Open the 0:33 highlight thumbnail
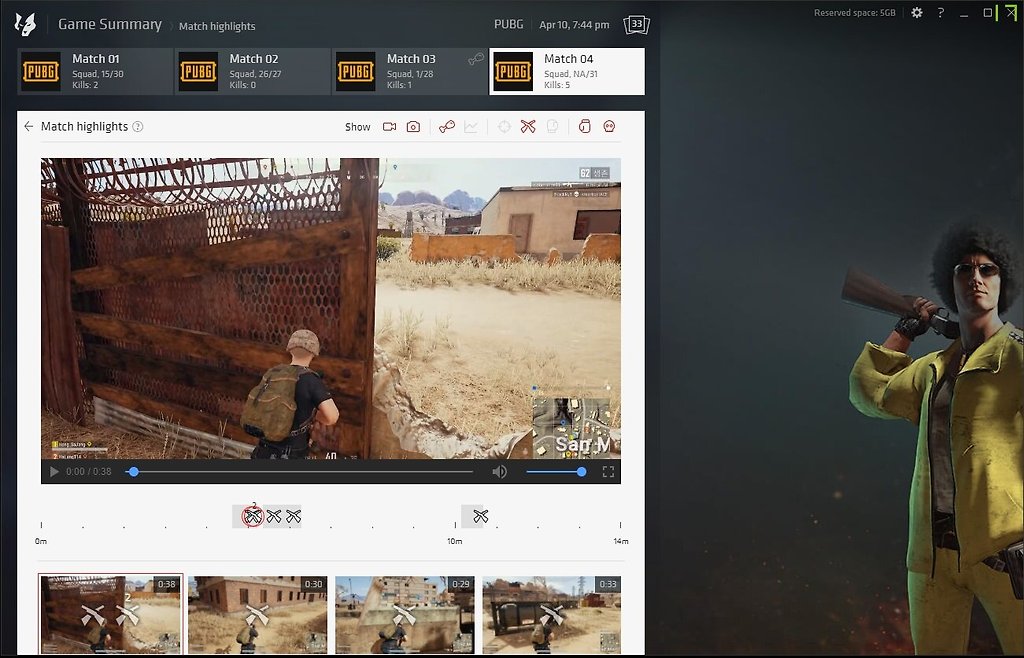Screen dimensions: 1024x658 [x=552, y=614]
